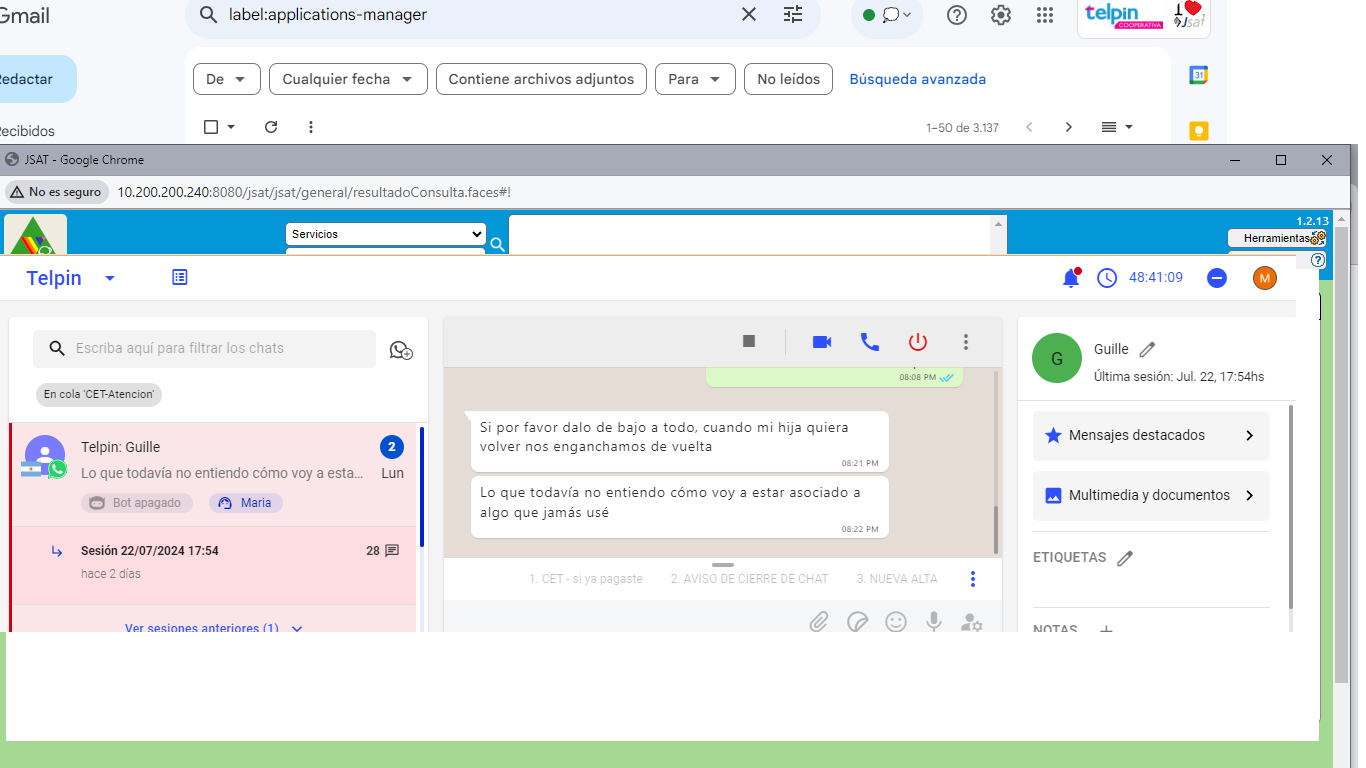Image resolution: width=1366 pixels, height=768 pixels.
Task: Edit Guille's contact name pencil
Action: point(1148,350)
